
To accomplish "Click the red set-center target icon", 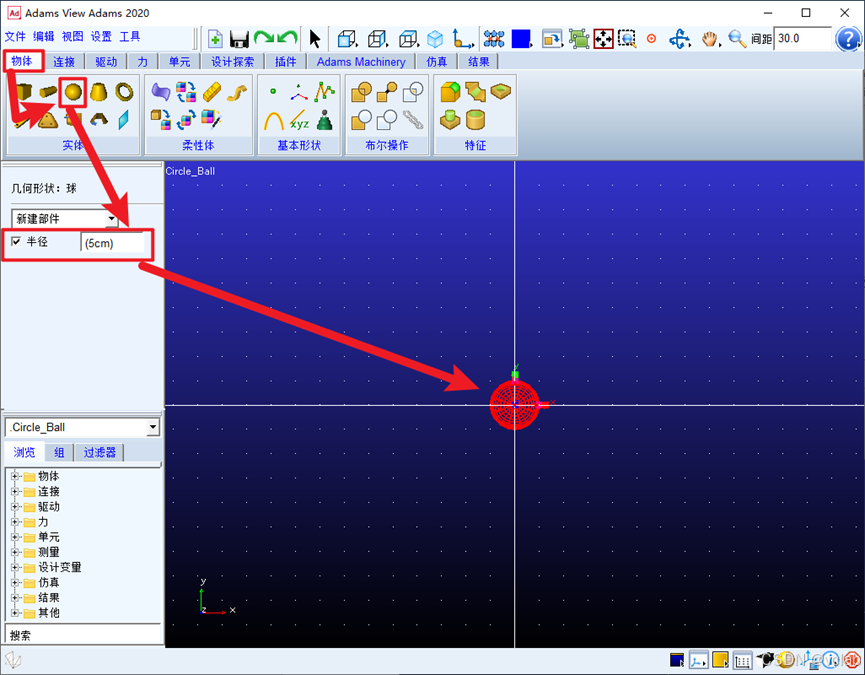I will click(x=652, y=39).
